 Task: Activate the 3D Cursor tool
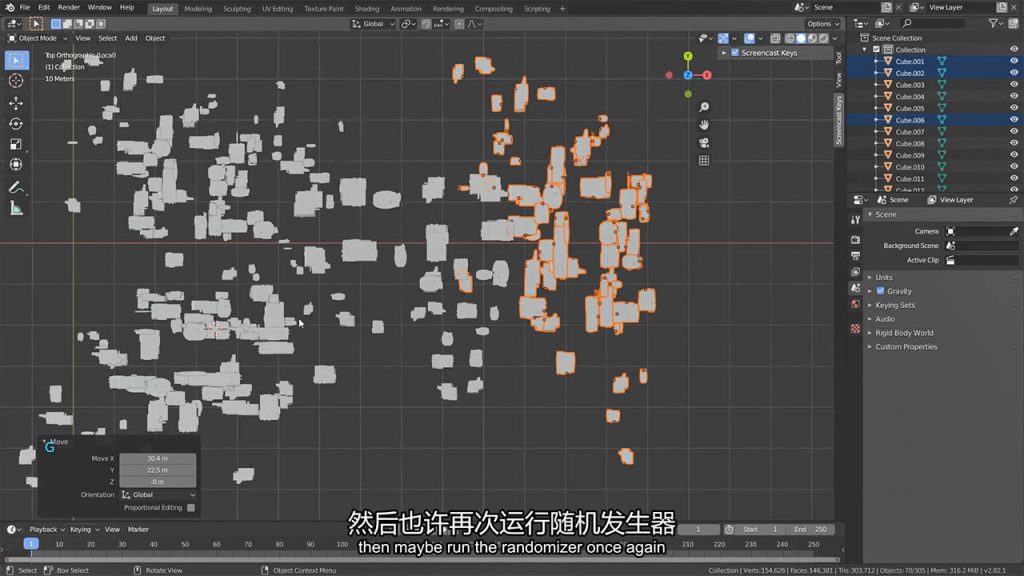[x=16, y=80]
